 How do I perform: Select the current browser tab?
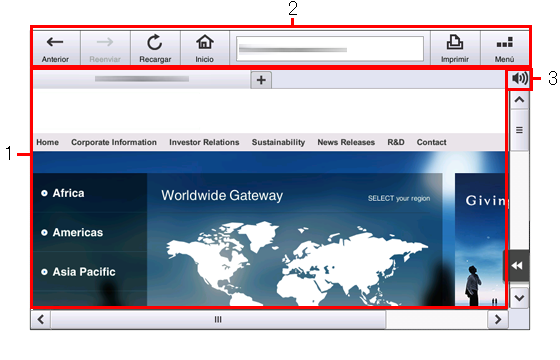142,79
